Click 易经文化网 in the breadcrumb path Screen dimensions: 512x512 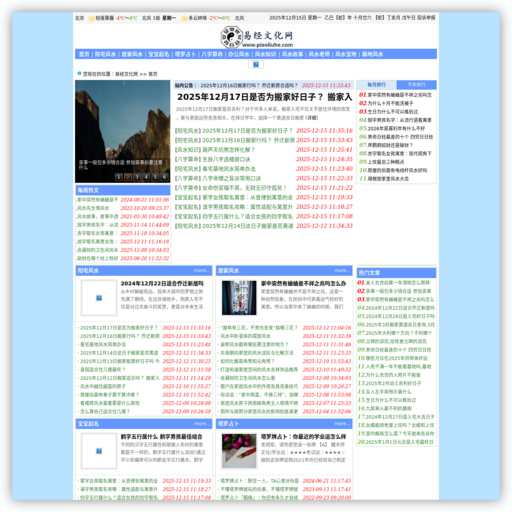(126, 74)
